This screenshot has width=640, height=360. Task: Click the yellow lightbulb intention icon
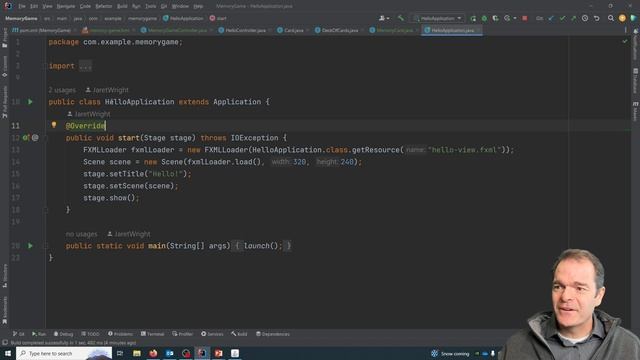[54, 125]
